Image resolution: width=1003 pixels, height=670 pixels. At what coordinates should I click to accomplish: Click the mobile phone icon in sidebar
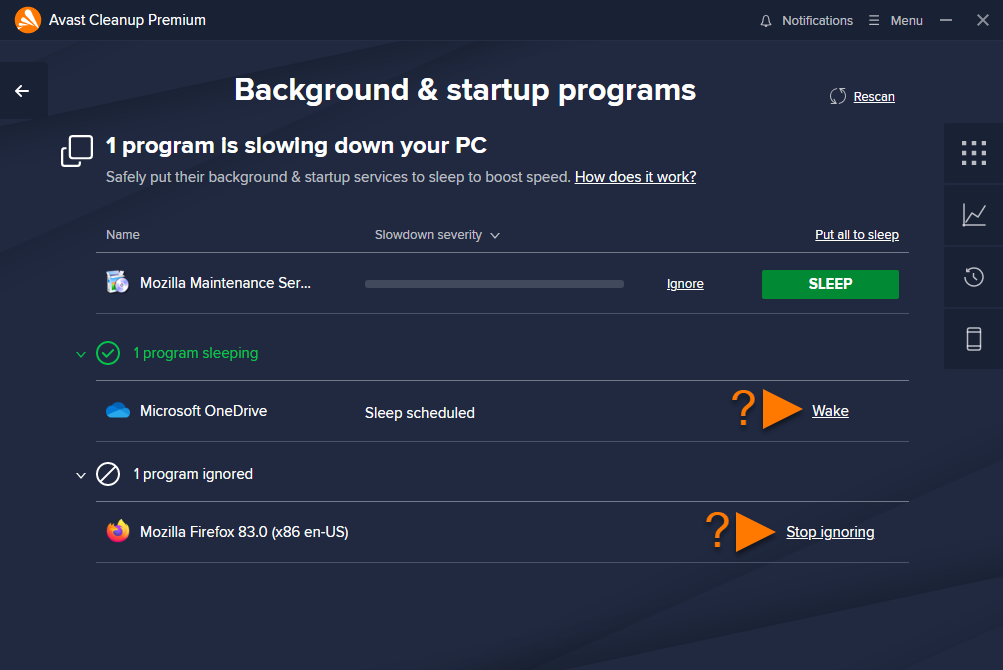(974, 339)
